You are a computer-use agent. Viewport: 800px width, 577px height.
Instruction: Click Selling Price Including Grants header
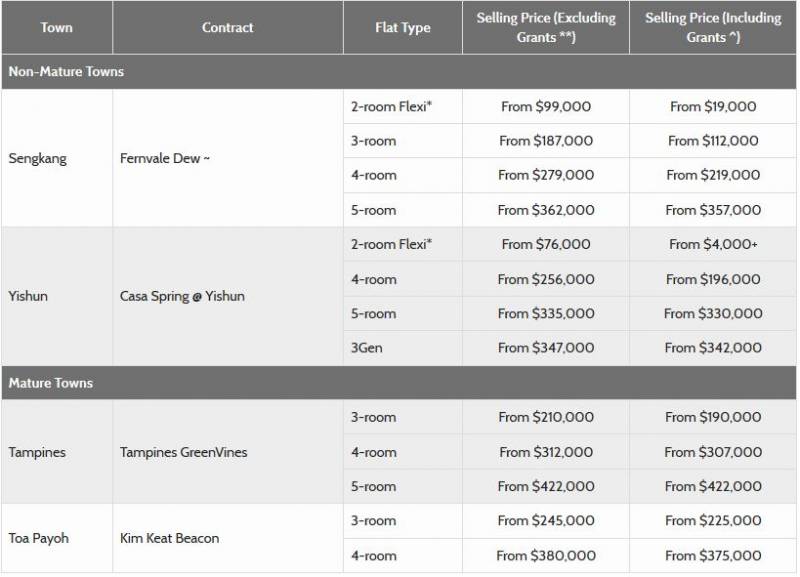(714, 28)
